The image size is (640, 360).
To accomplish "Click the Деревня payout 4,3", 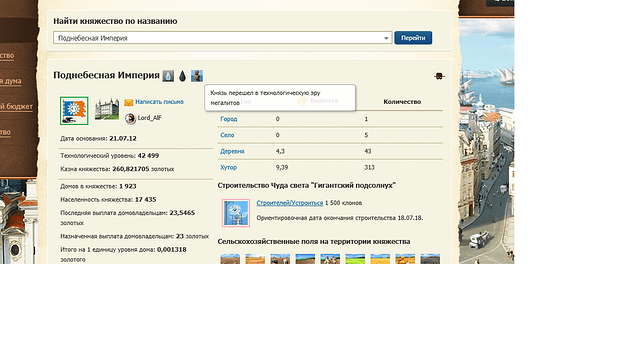I will 280,151.
